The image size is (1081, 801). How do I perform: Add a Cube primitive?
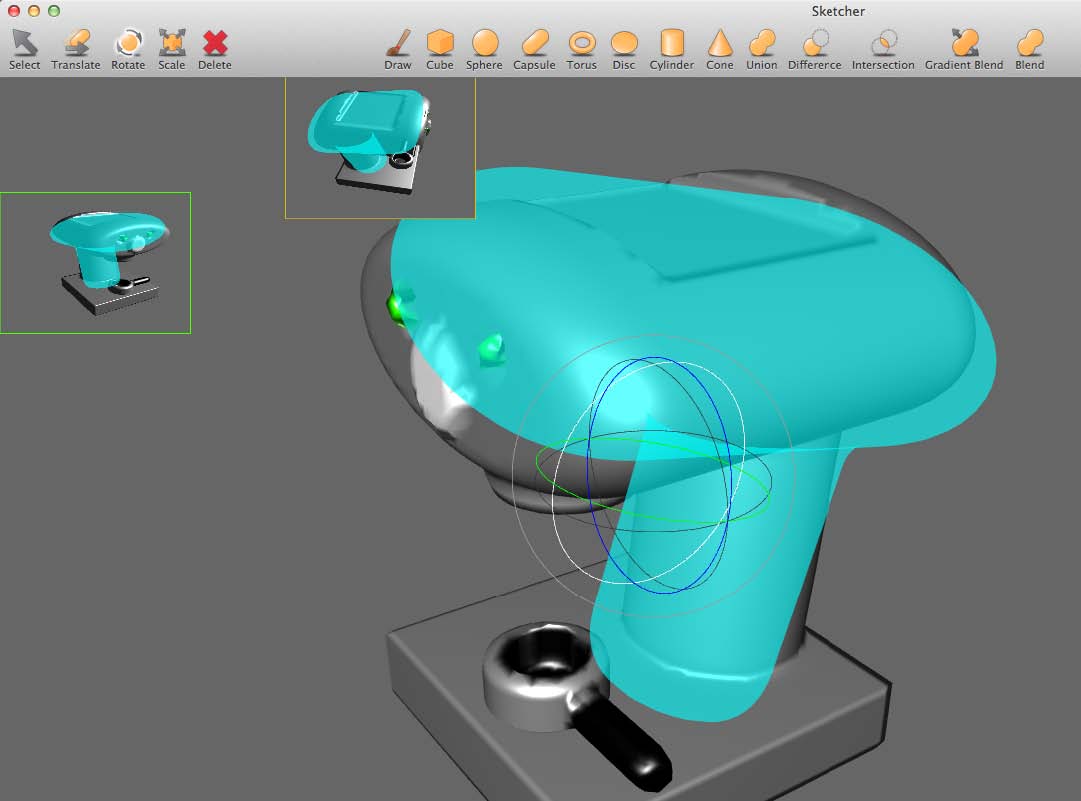click(440, 50)
